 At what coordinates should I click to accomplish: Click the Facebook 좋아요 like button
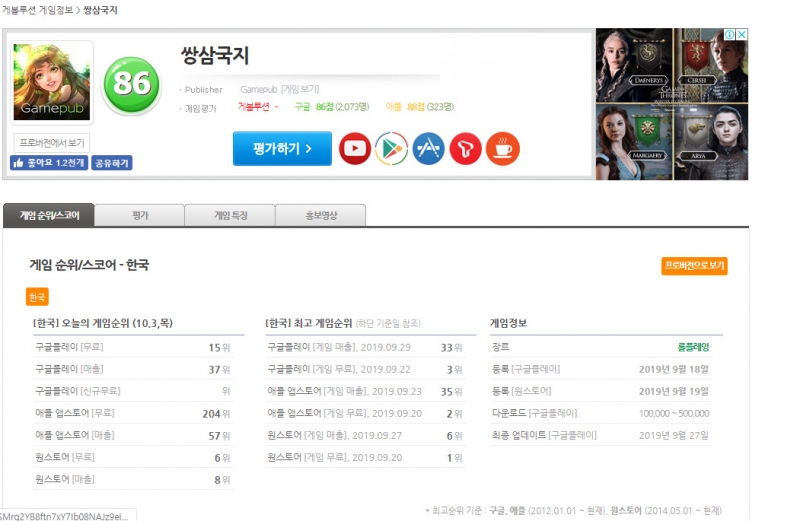pos(48,163)
